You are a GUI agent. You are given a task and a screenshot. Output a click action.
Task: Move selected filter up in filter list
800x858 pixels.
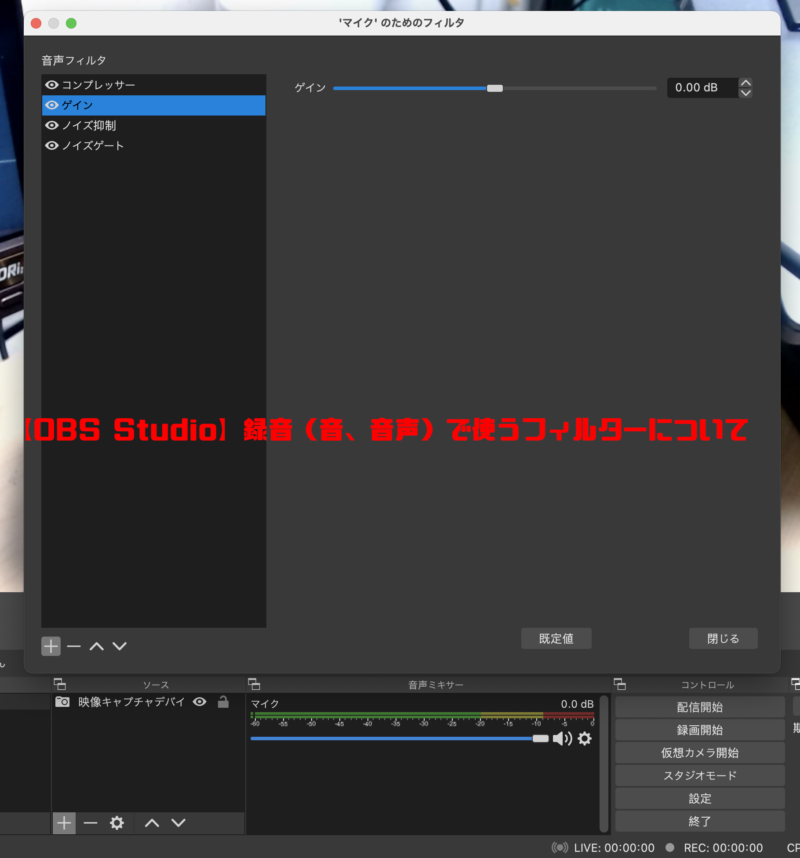[97, 646]
